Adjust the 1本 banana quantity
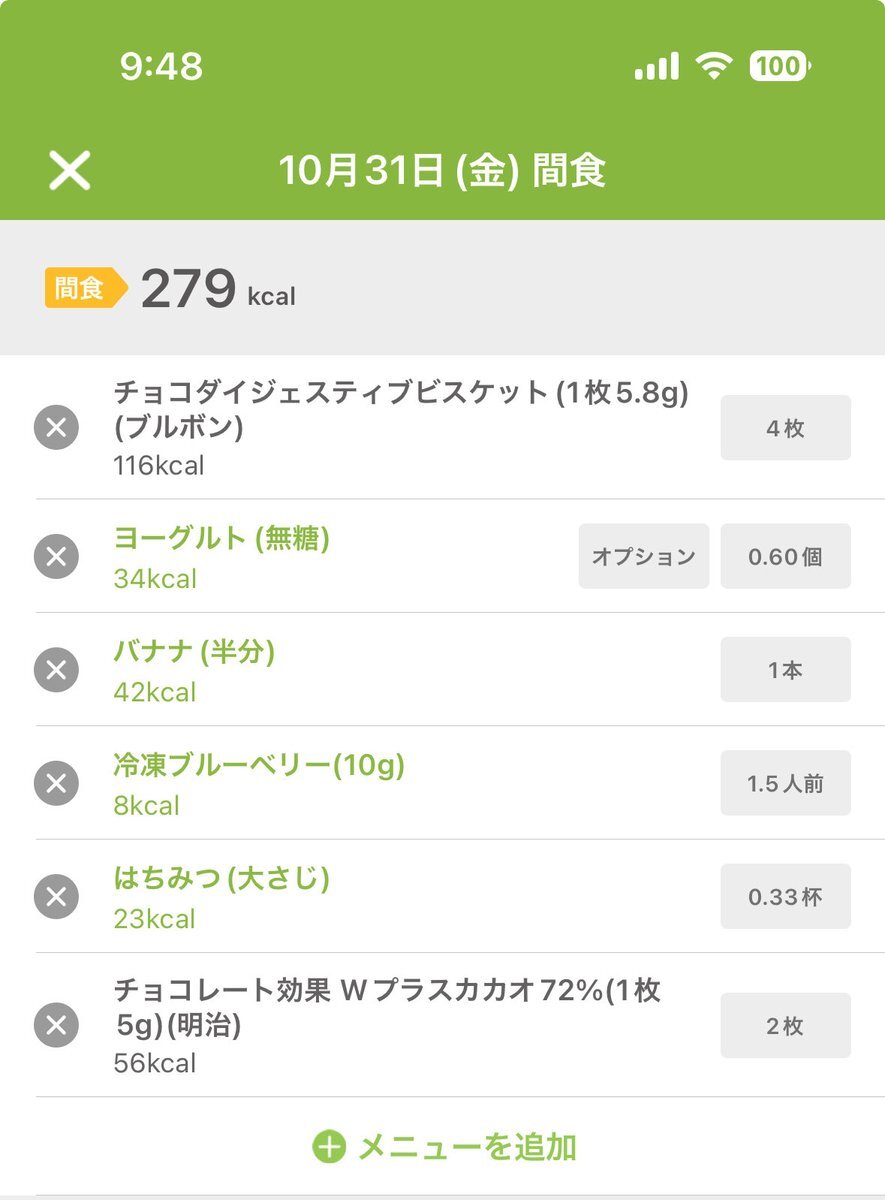 point(785,670)
